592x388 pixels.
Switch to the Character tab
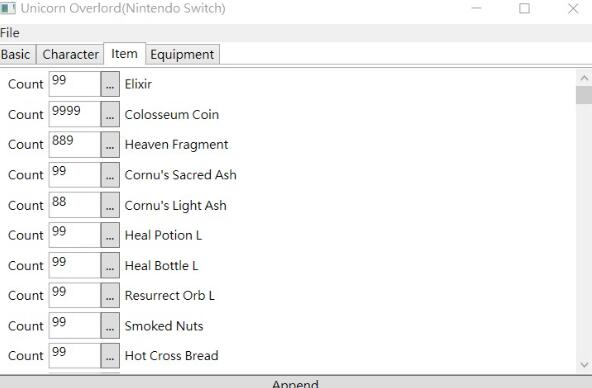70,54
